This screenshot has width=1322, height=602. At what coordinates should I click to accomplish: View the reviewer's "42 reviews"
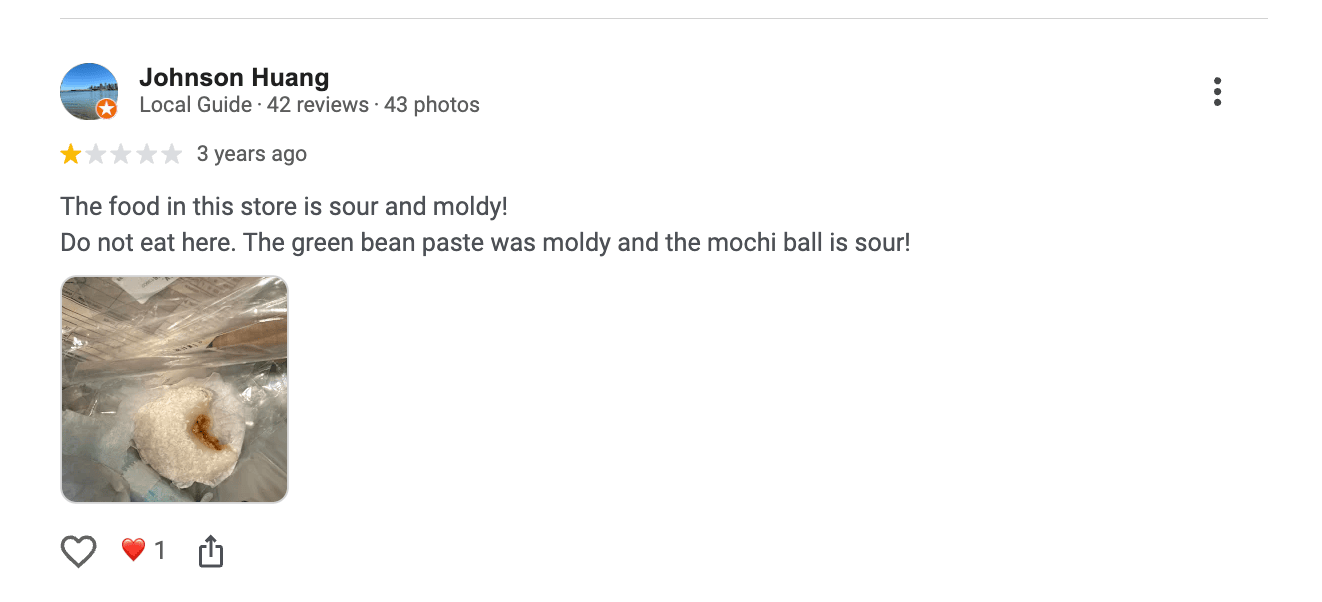pyautogui.click(x=317, y=105)
